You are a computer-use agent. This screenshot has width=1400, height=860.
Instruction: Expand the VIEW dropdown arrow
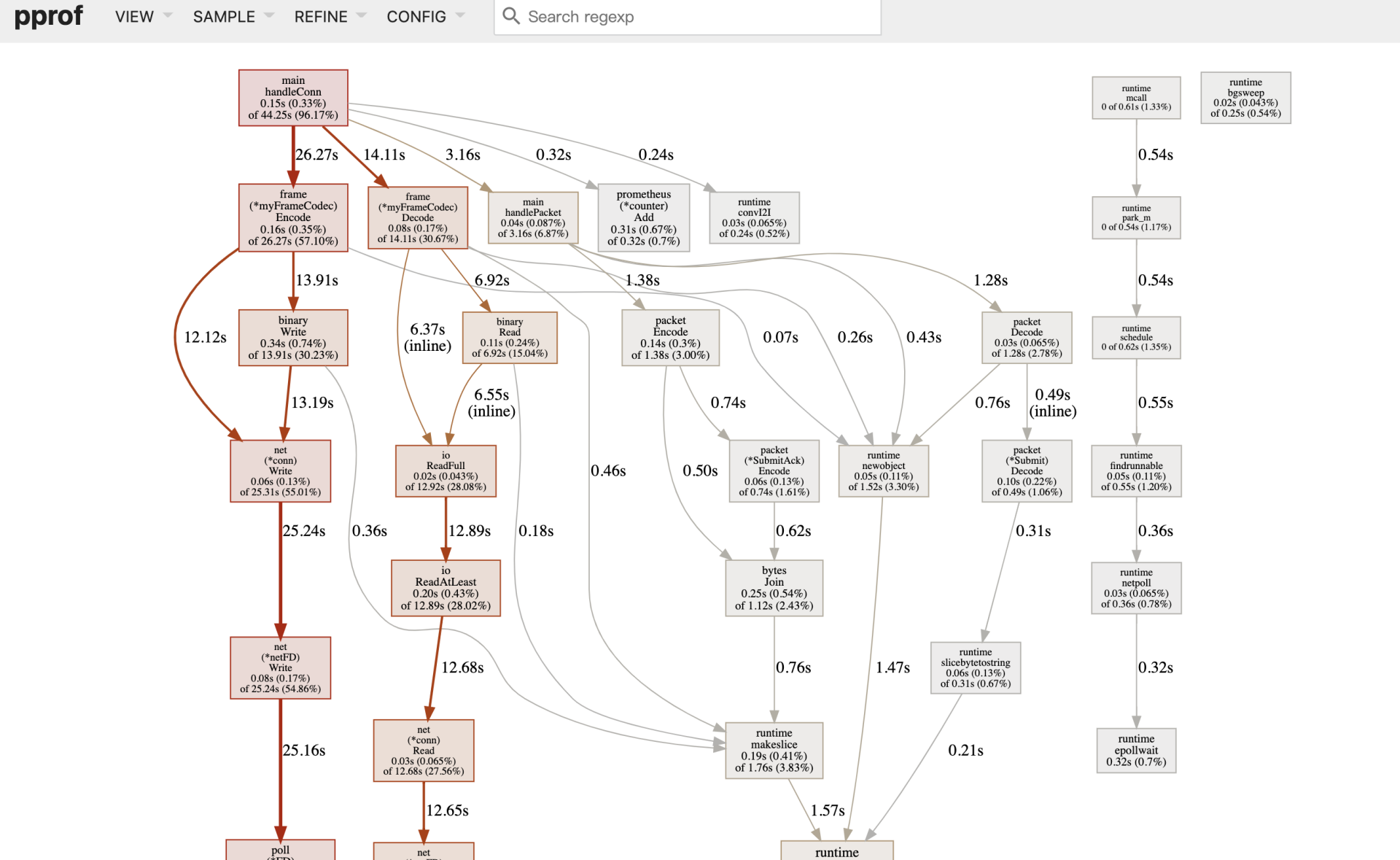pyautogui.click(x=168, y=15)
